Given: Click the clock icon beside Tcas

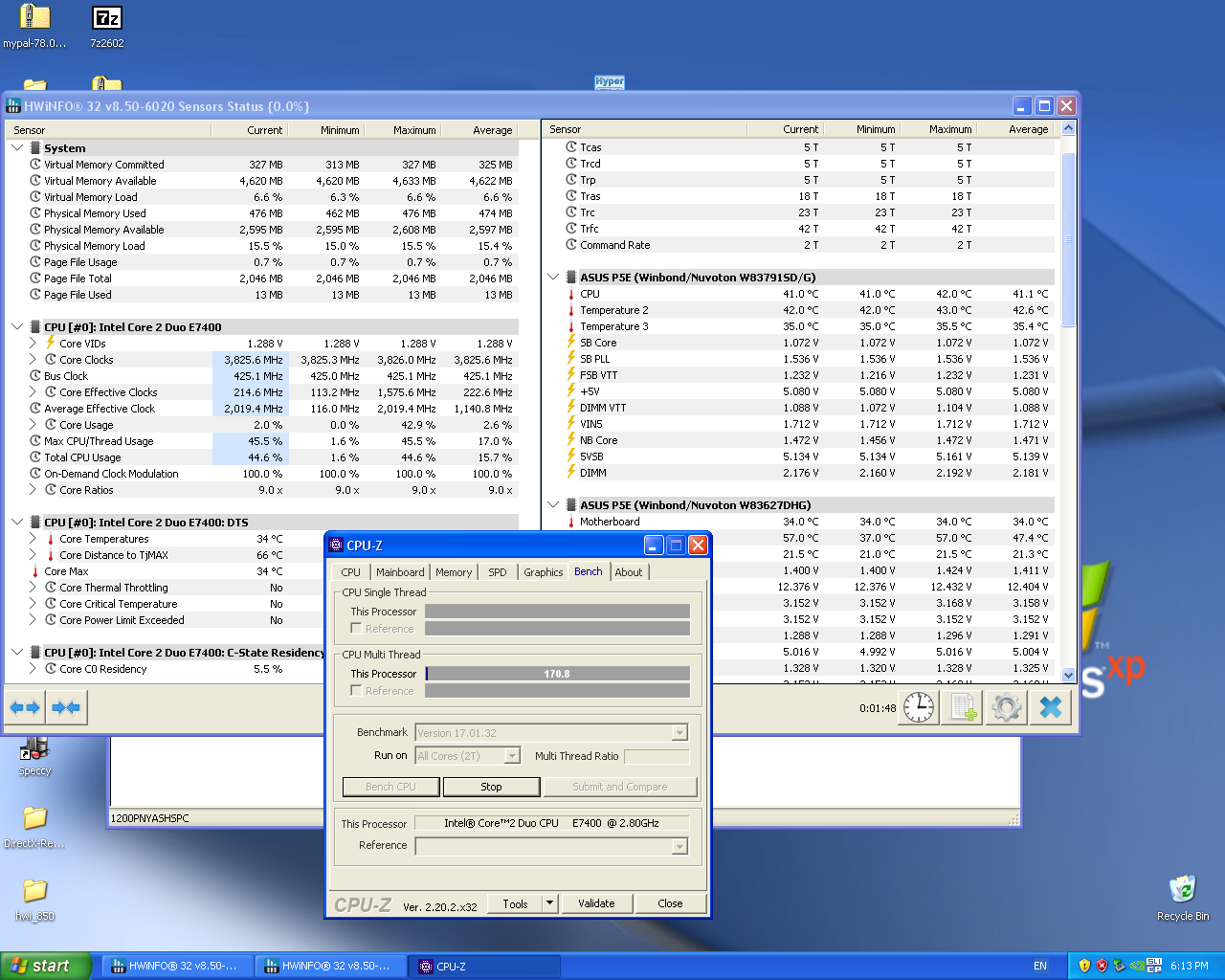Looking at the screenshot, I should (571, 147).
